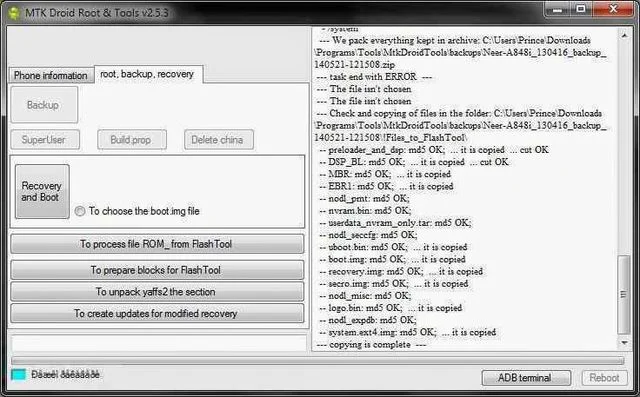640x397 pixels.
Task: Click log line 'system.ext4.img: md5 OK'
Action: [408, 333]
